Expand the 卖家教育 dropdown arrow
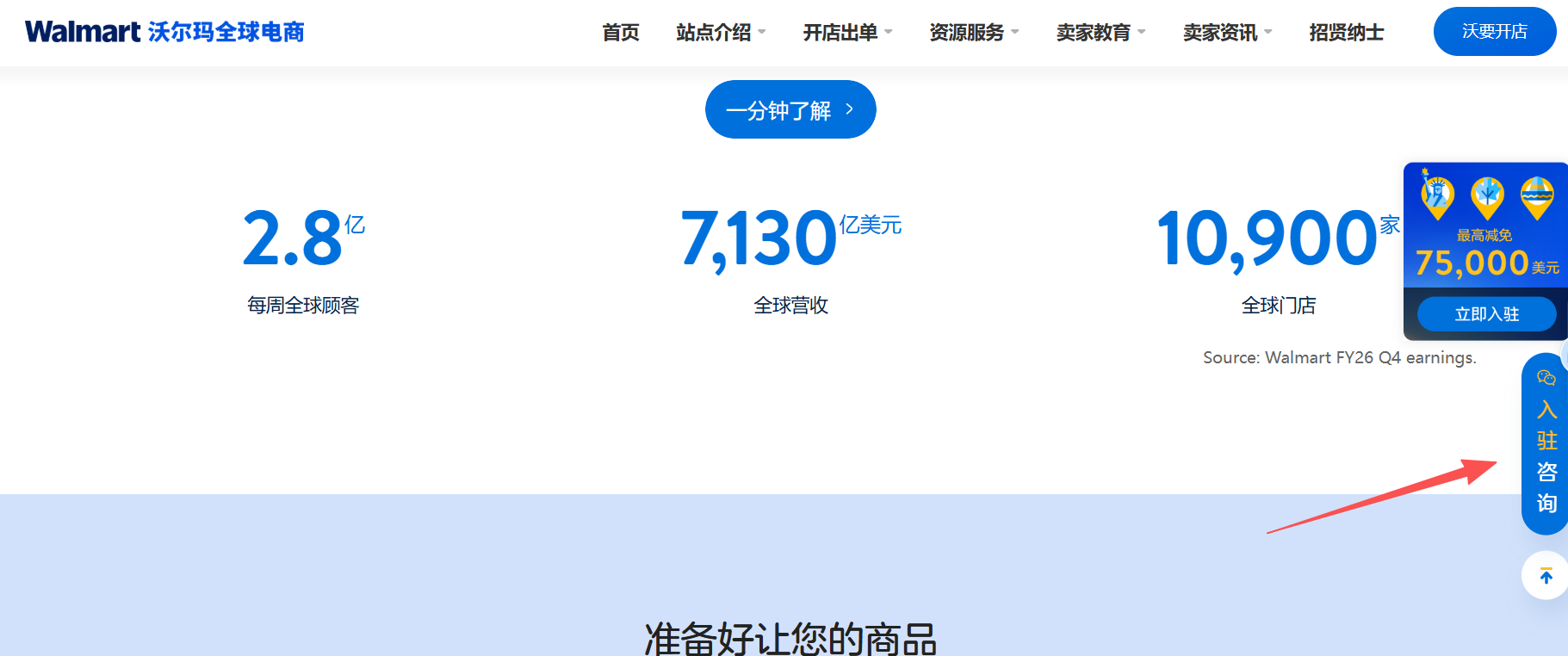Viewport: 1568px width, 656px height. [x=1142, y=32]
